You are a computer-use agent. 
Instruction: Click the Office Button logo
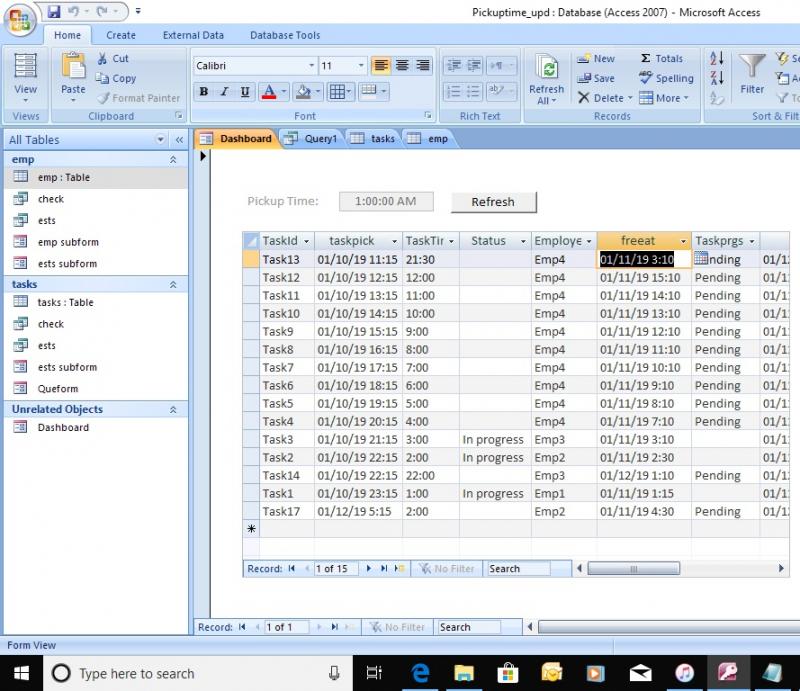pyautogui.click(x=19, y=19)
